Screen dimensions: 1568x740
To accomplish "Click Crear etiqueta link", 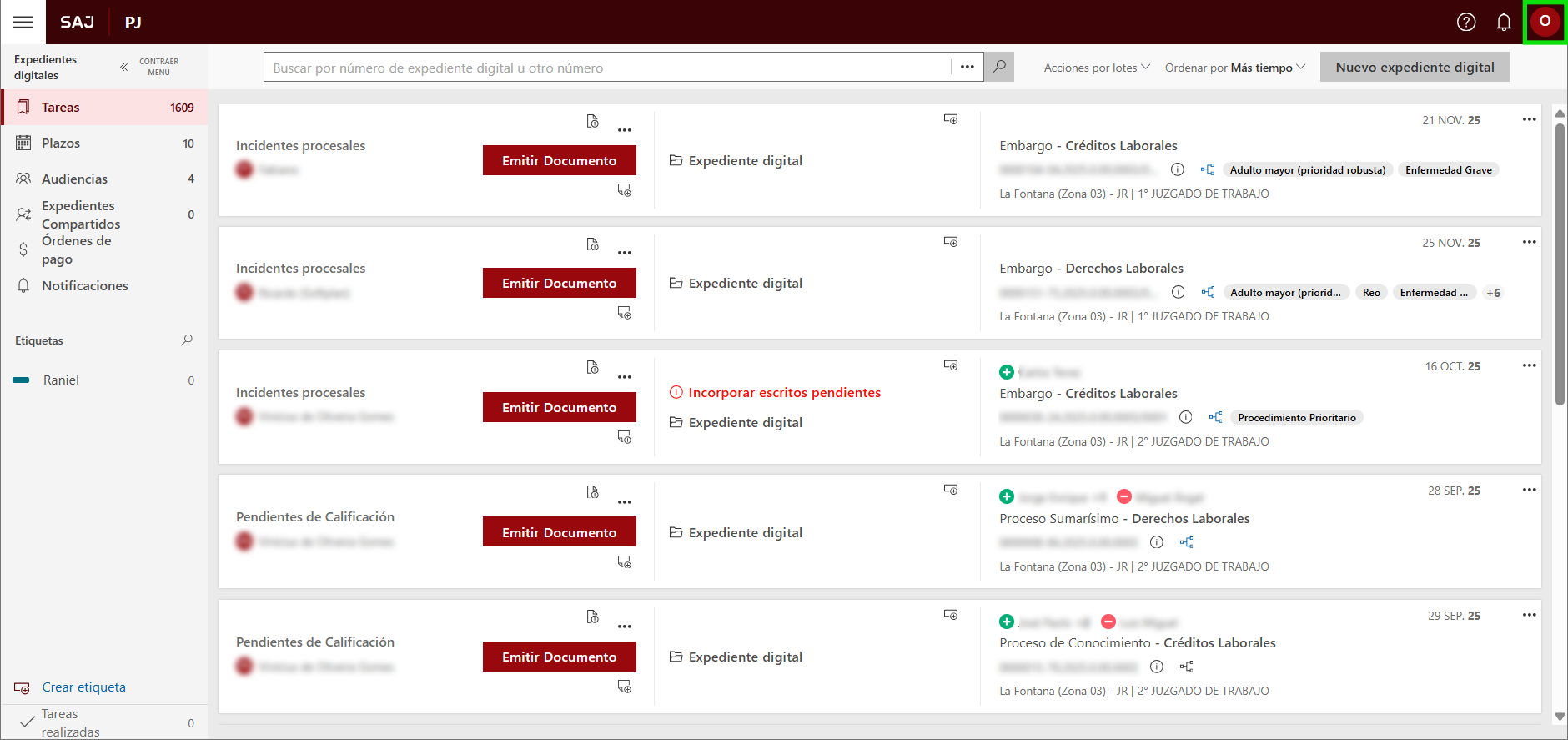I will click(83, 687).
